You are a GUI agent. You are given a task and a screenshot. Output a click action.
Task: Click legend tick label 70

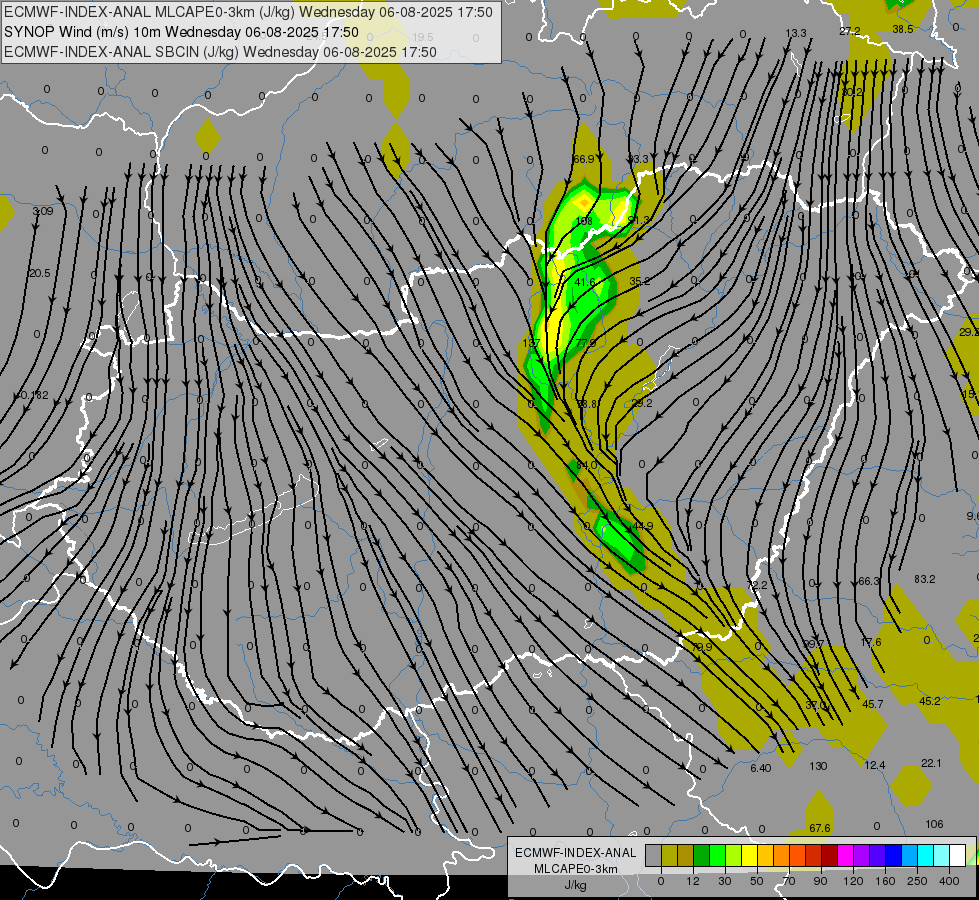click(x=789, y=881)
